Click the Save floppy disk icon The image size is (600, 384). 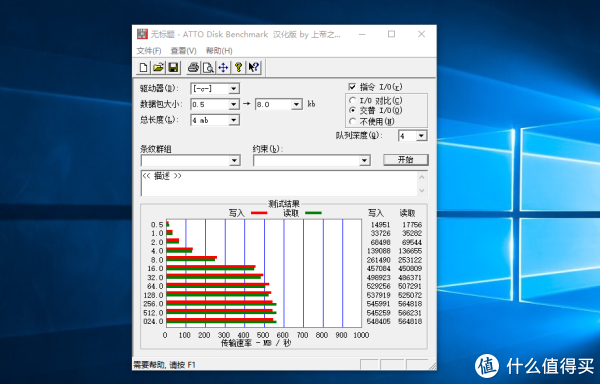(x=173, y=68)
